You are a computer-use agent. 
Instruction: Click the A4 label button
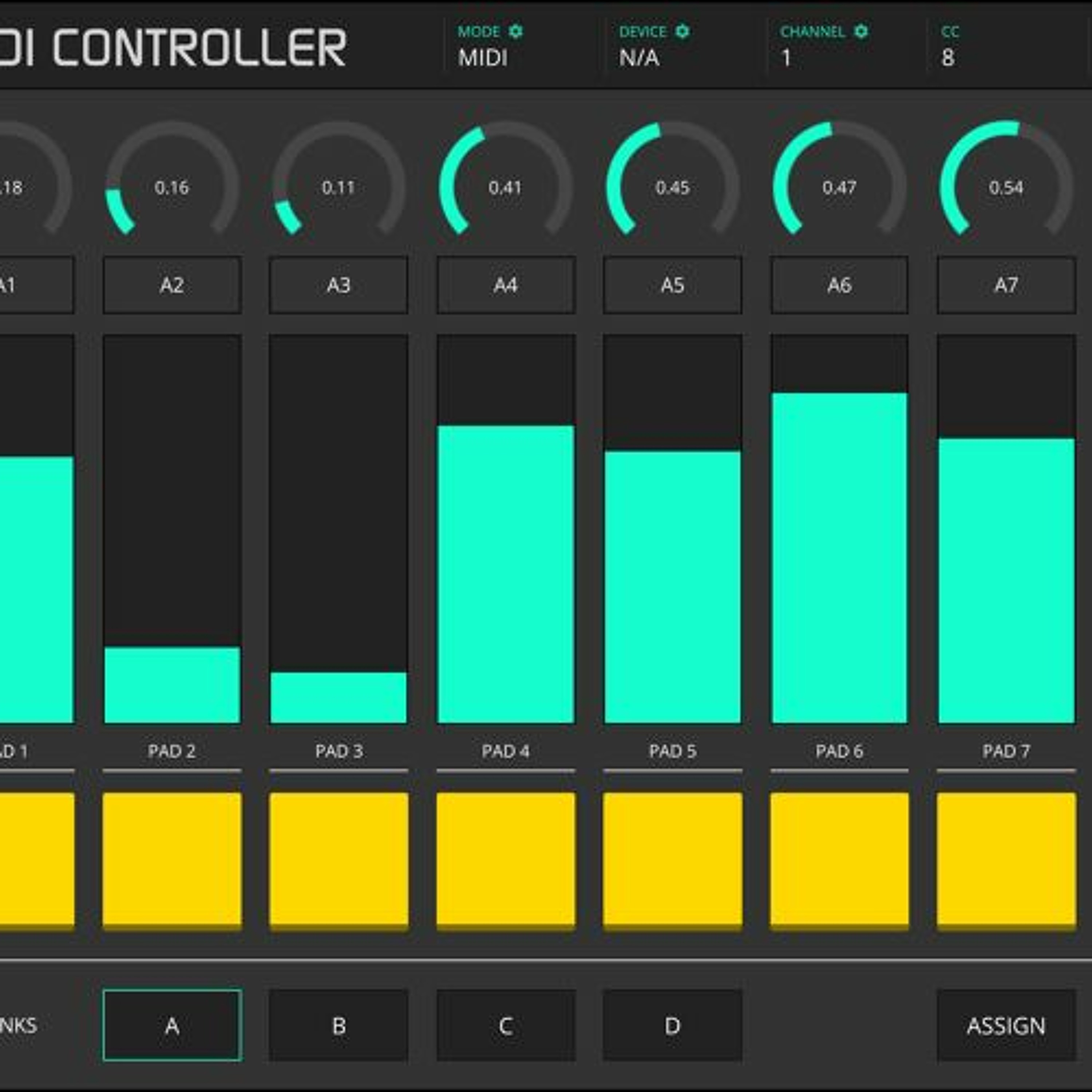[x=506, y=285]
